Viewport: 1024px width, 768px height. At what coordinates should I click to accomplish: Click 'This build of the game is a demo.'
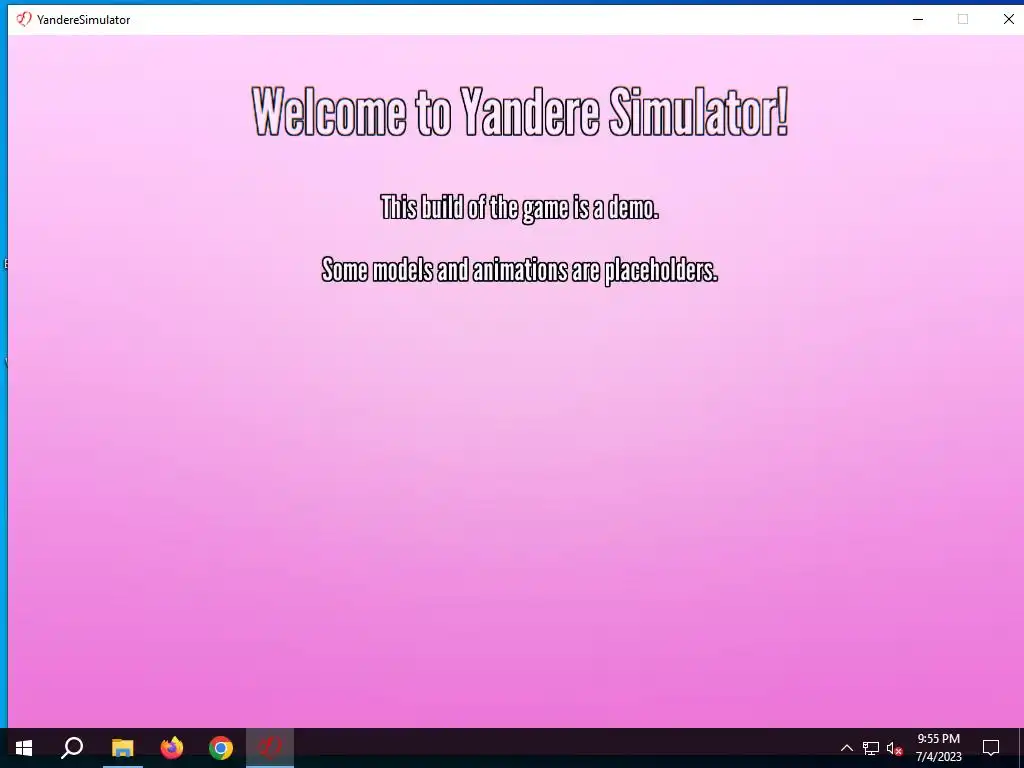click(520, 208)
